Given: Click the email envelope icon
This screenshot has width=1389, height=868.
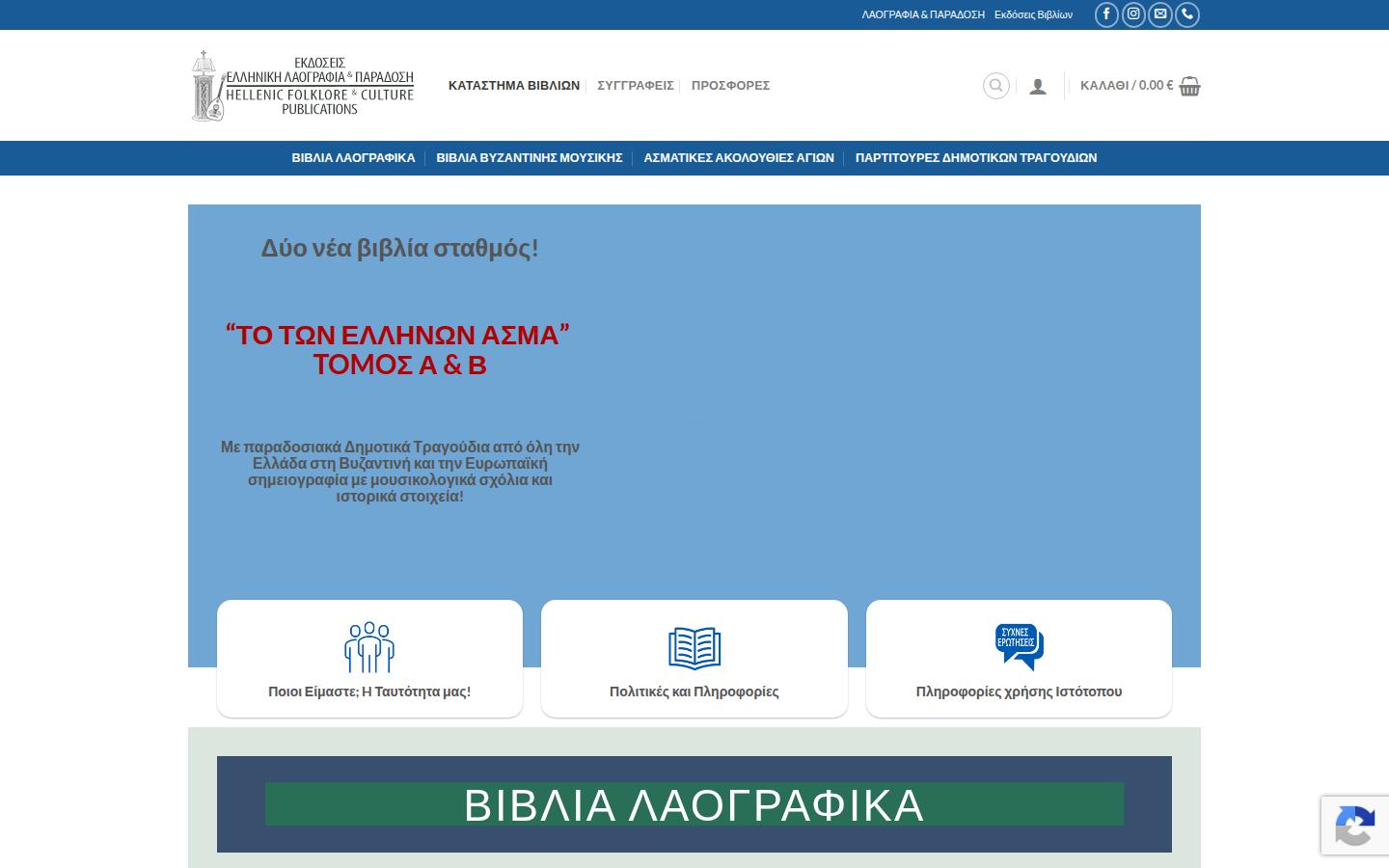Looking at the screenshot, I should point(1160,14).
